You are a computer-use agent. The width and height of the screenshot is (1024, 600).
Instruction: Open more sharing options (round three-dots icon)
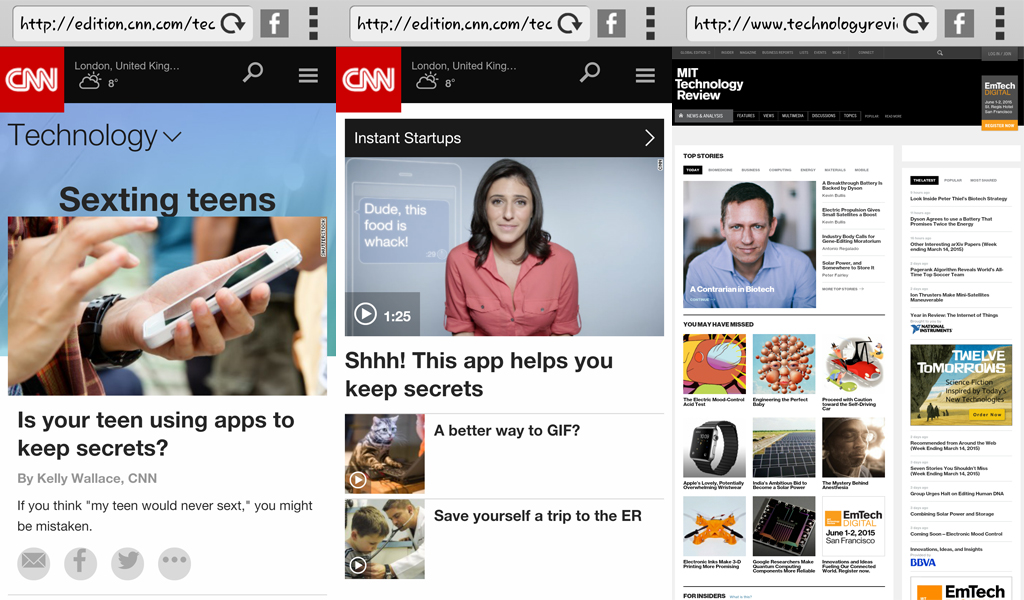[x=174, y=564]
